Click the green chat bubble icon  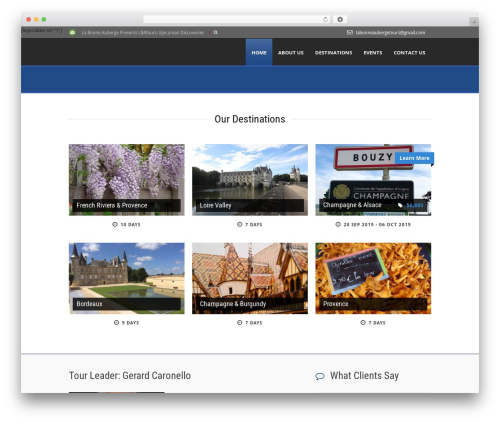click(x=72, y=32)
